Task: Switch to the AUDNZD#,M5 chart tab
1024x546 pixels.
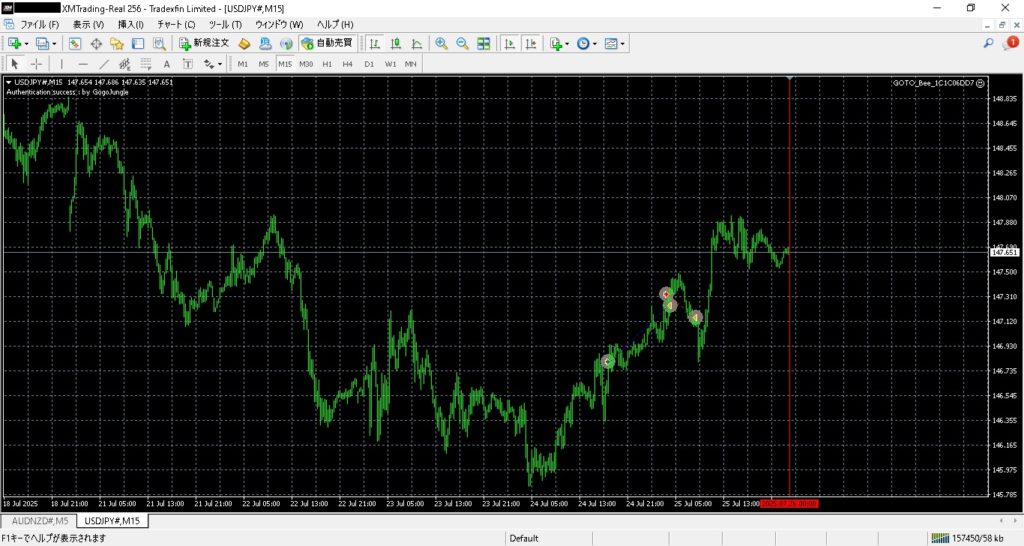Action: (x=39, y=521)
